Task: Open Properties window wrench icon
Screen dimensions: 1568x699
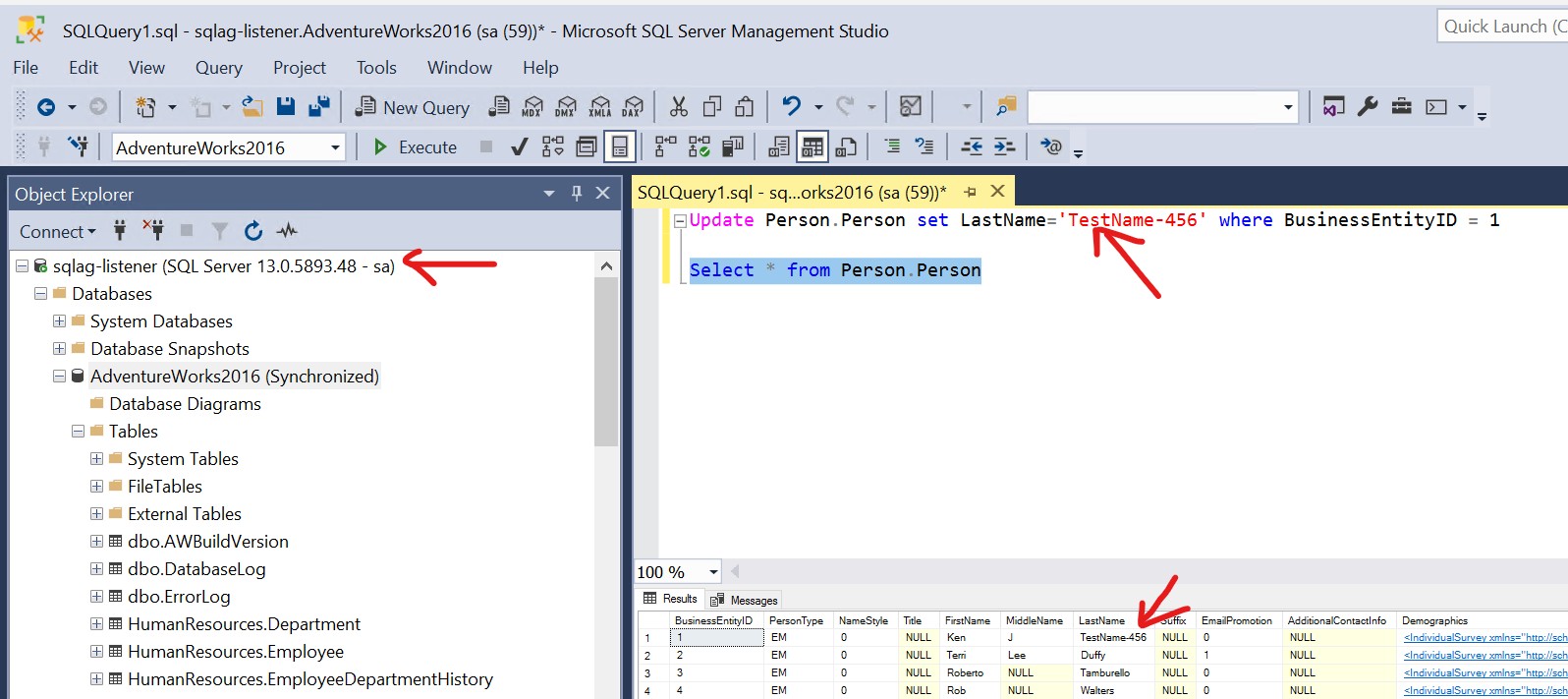Action: point(1368,106)
